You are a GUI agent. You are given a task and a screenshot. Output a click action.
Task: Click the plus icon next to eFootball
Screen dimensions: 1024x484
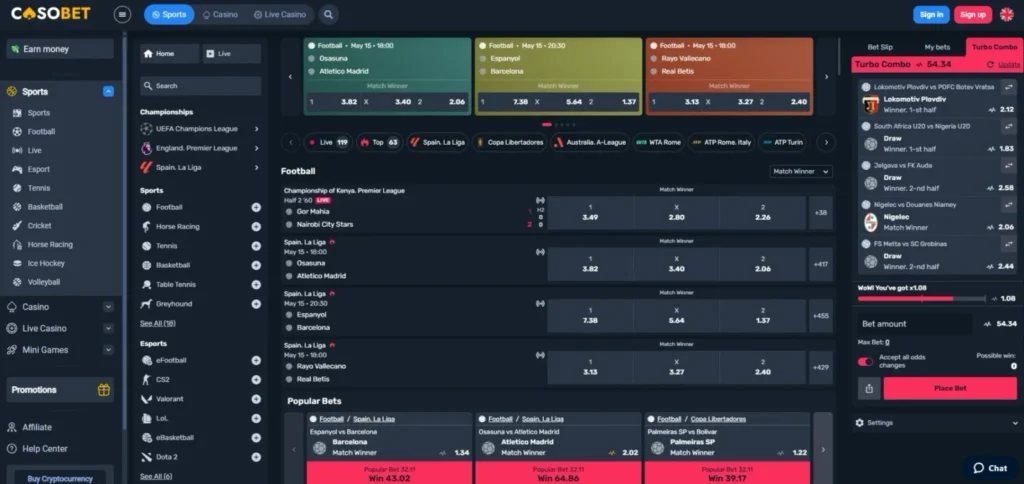(x=256, y=361)
